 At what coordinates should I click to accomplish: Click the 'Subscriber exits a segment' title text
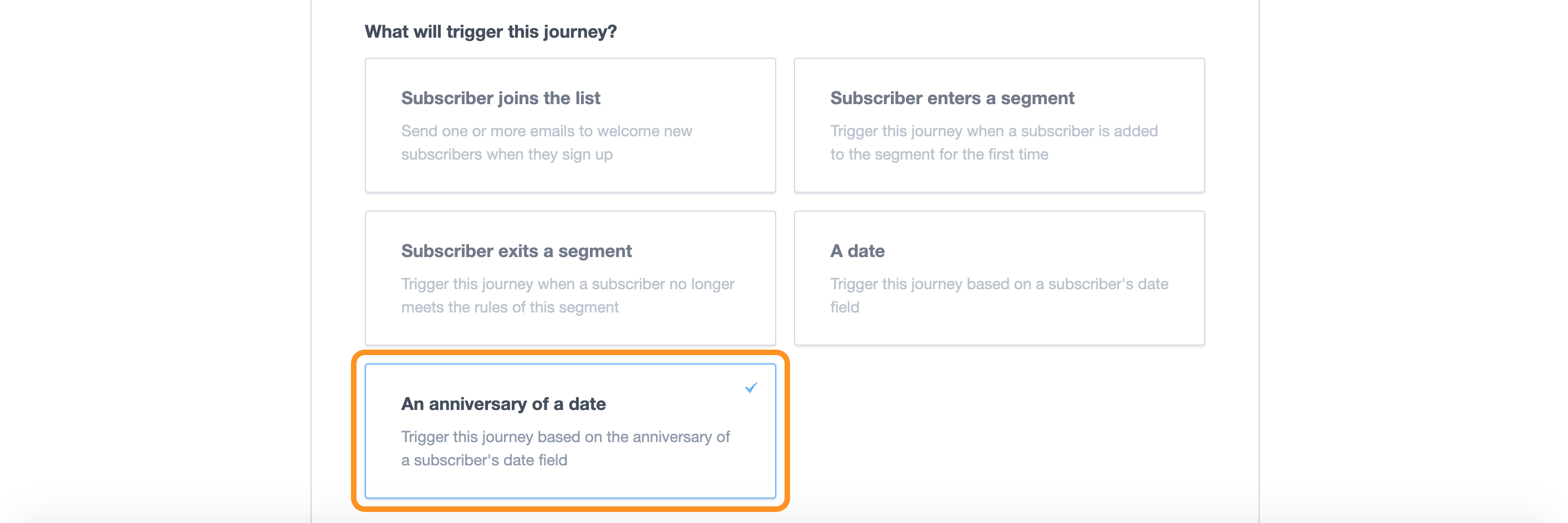click(516, 251)
